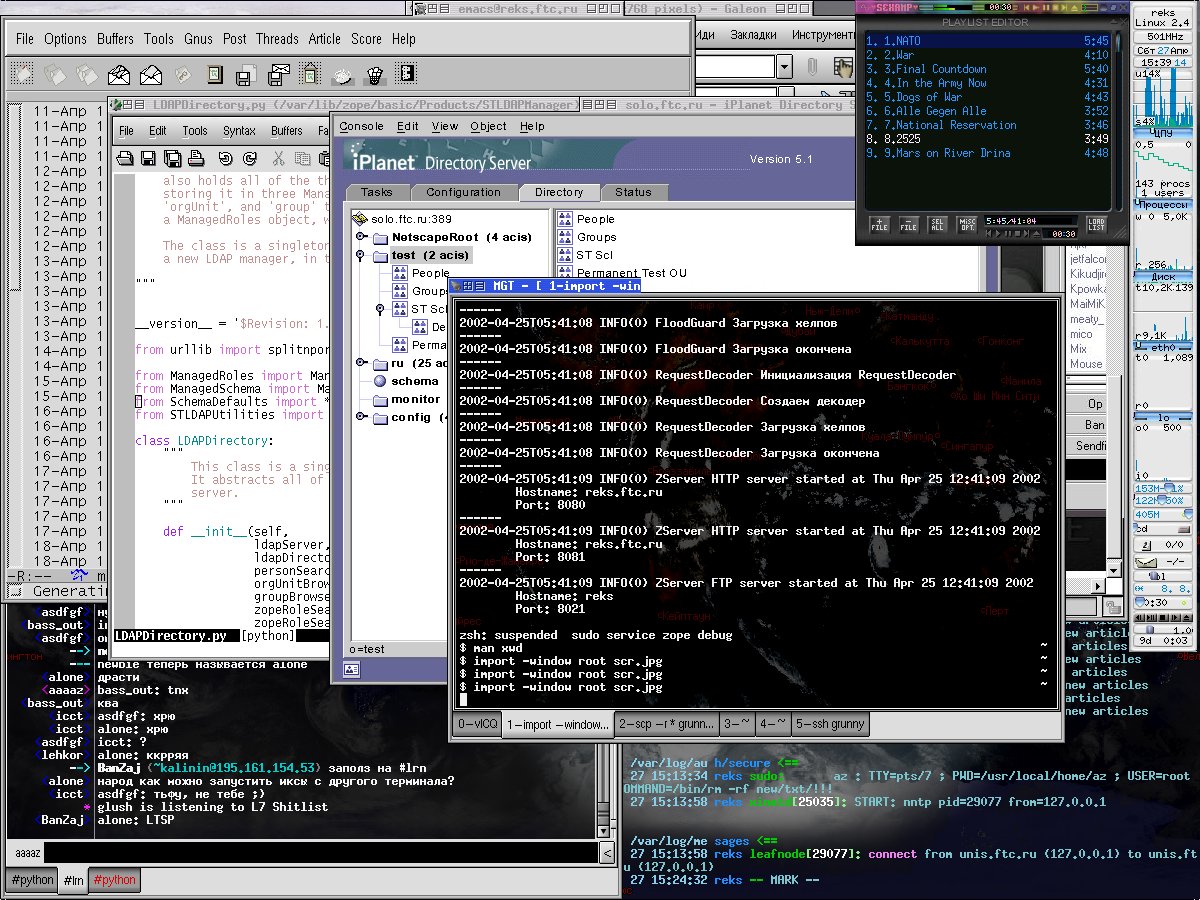Click the IRC message input field
The width and height of the screenshot is (1200, 900).
click(x=321, y=853)
